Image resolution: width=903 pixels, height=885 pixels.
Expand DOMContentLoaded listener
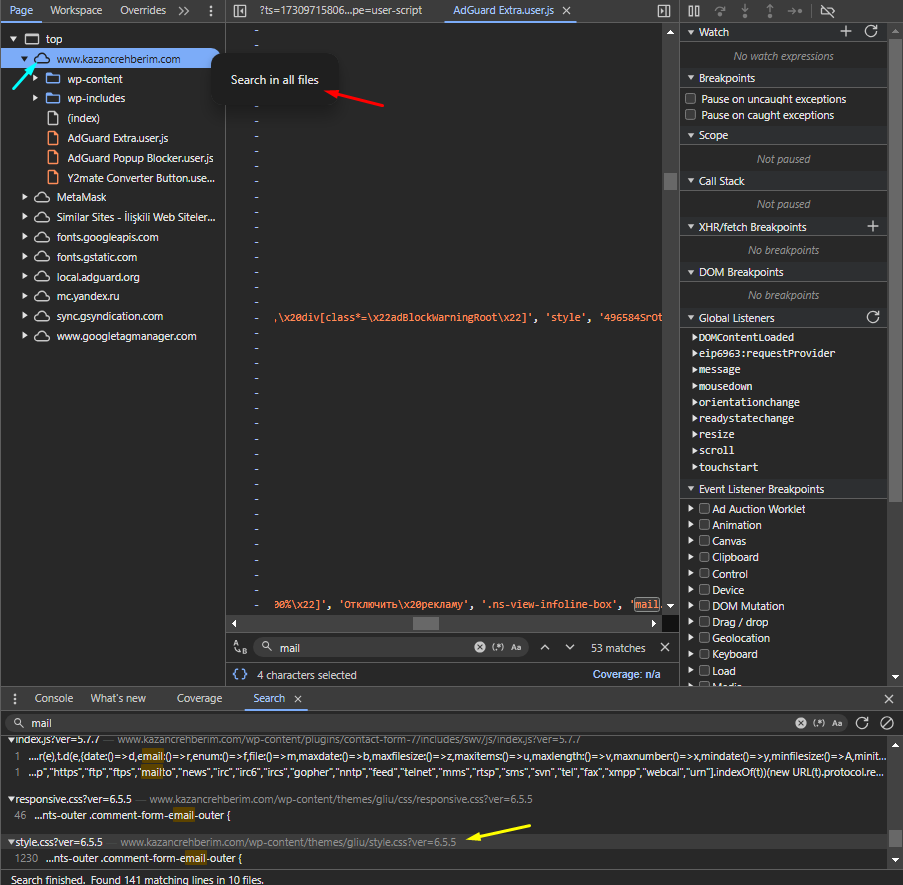point(695,337)
